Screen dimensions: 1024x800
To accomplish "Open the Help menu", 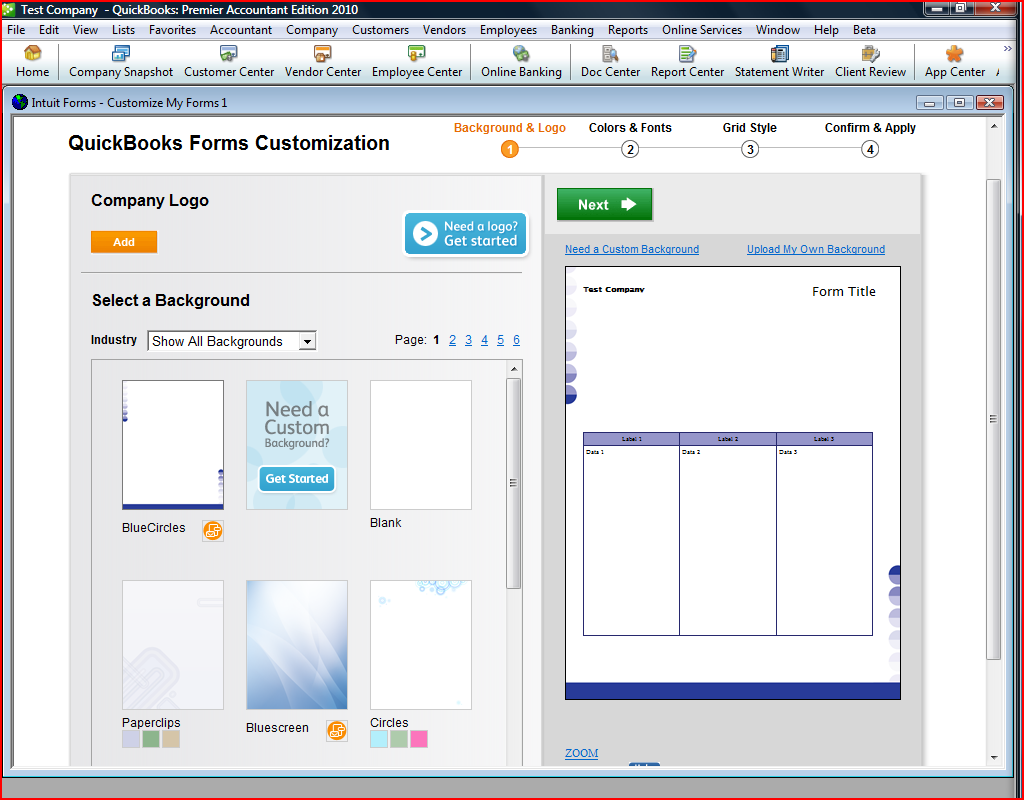I will 826,30.
